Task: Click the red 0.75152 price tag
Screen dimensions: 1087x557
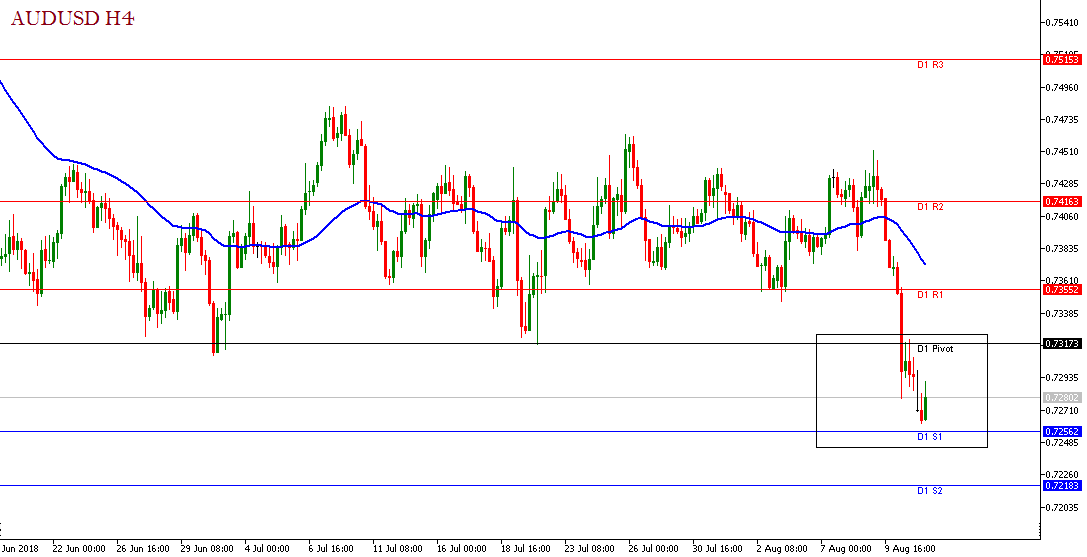Action: pos(1060,60)
